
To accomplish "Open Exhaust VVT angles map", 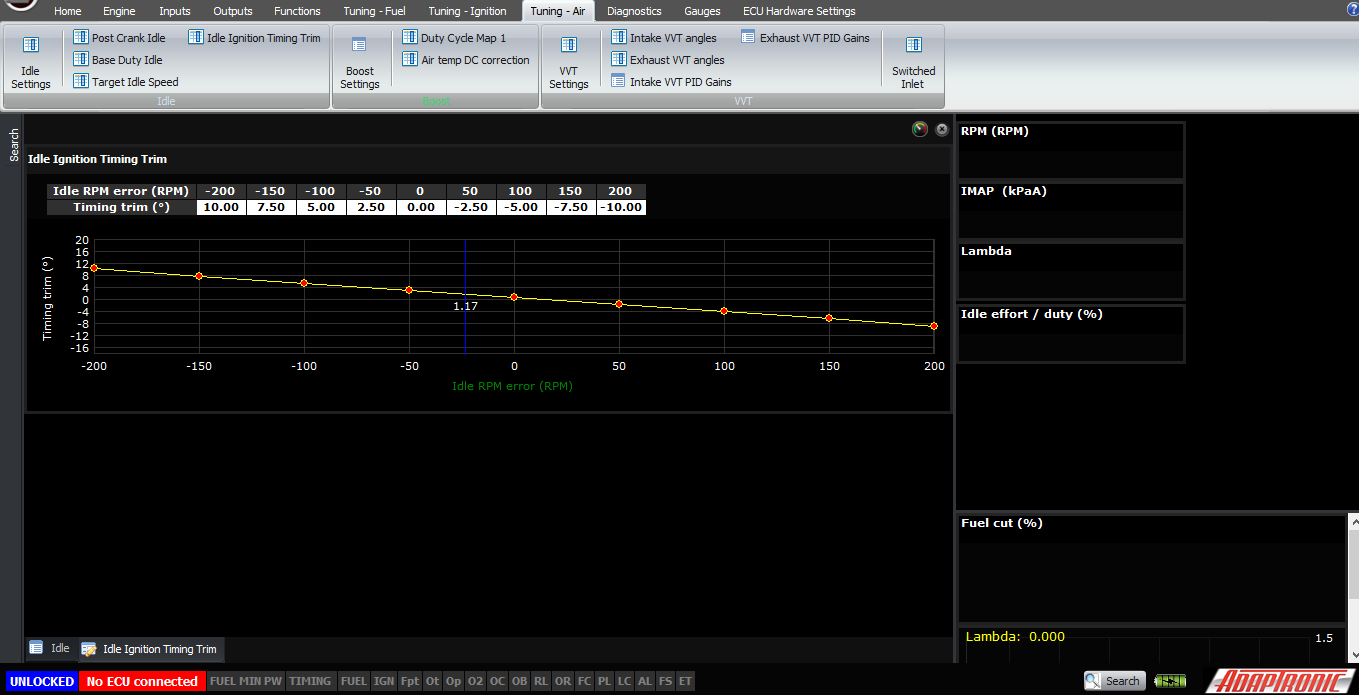I will pos(668,60).
